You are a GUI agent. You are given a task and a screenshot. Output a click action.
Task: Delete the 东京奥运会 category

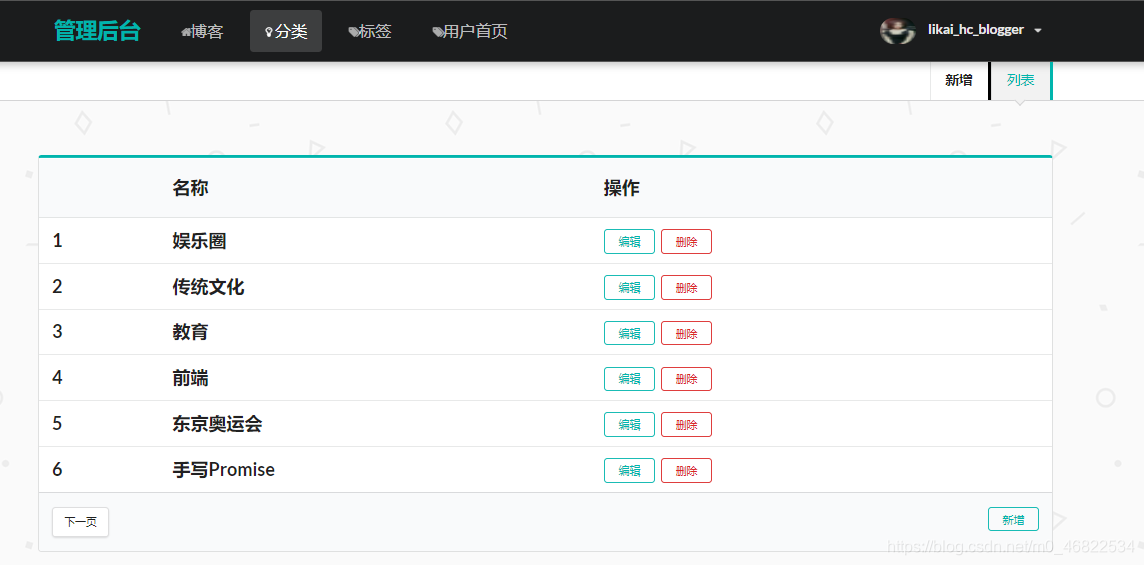click(x=687, y=425)
